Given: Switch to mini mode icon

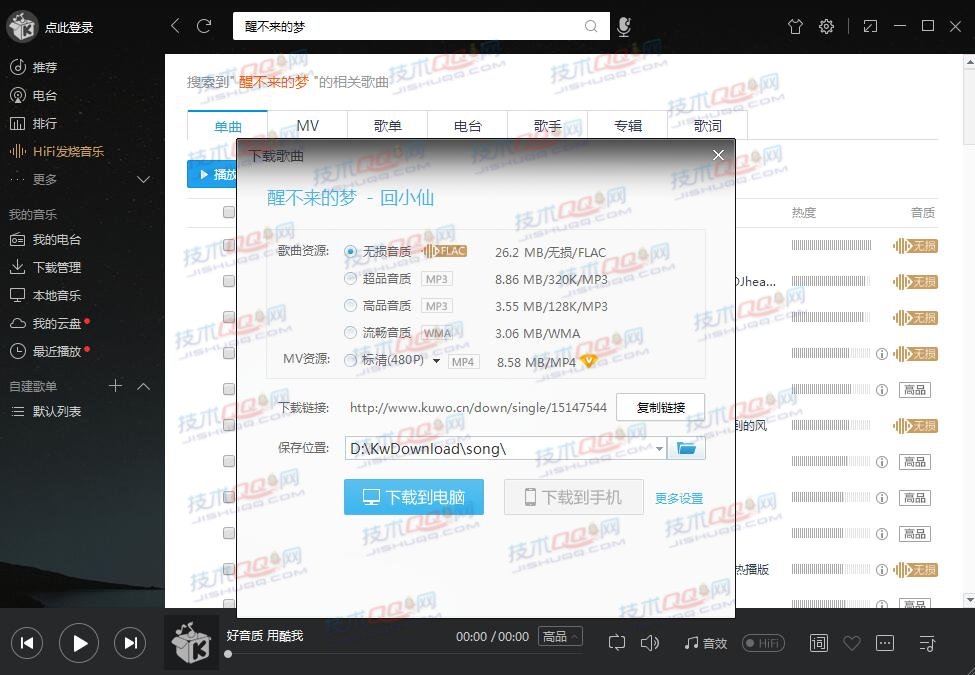Looking at the screenshot, I should 870,26.
